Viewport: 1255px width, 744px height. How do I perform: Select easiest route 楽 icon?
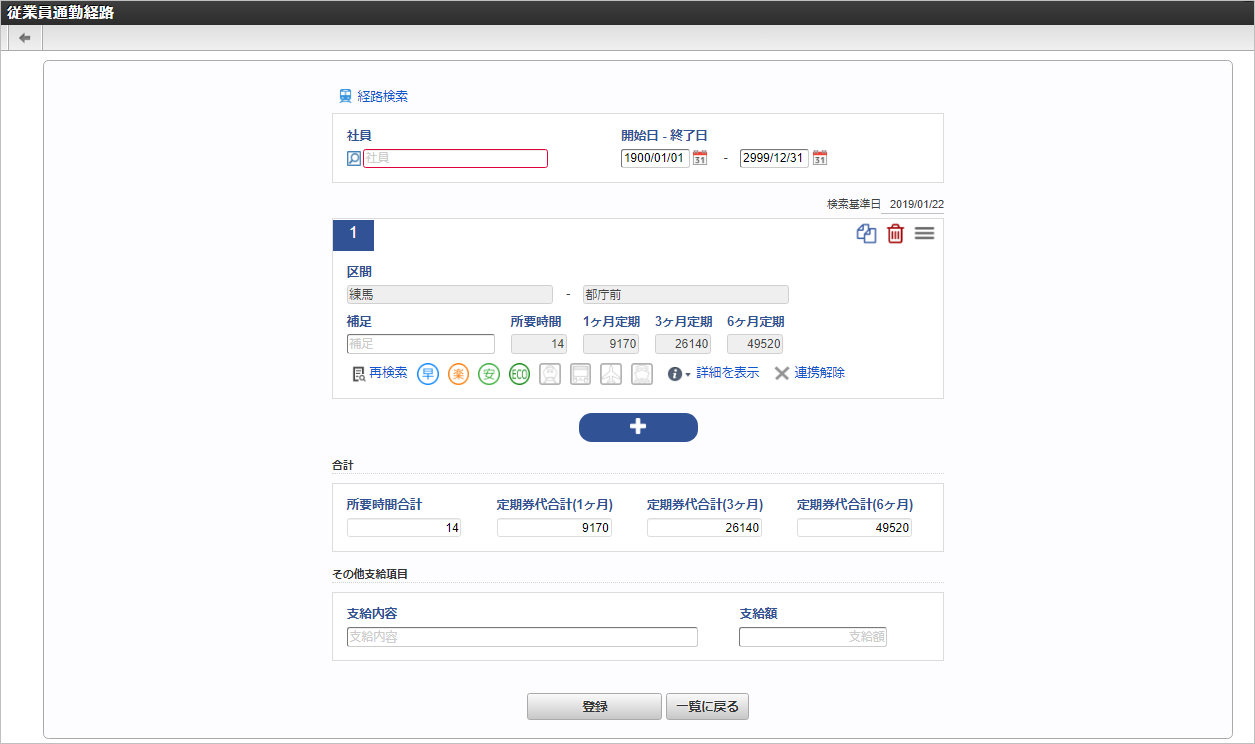tap(458, 374)
